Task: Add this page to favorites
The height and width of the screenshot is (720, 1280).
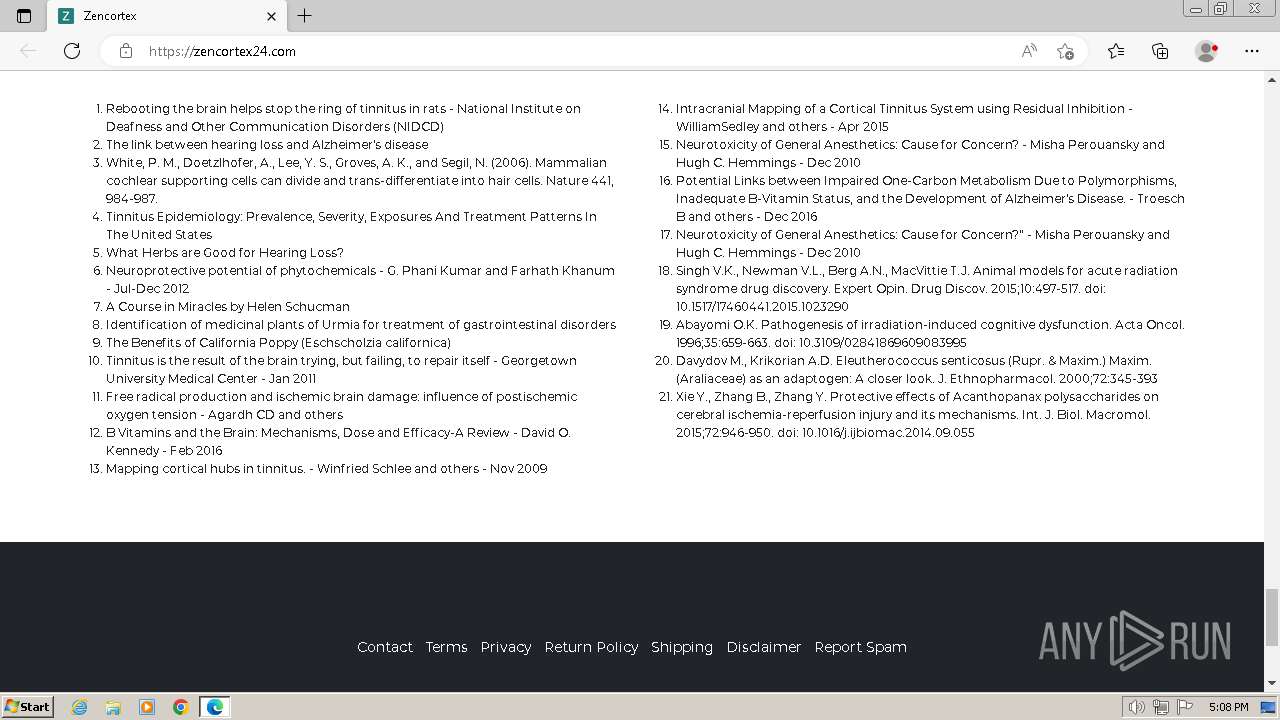Action: (1065, 51)
